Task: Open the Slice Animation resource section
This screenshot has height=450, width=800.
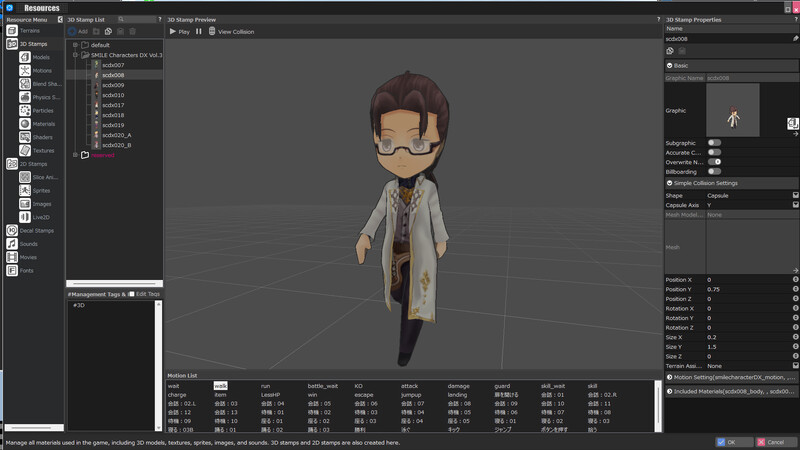Action: click(x=40, y=177)
